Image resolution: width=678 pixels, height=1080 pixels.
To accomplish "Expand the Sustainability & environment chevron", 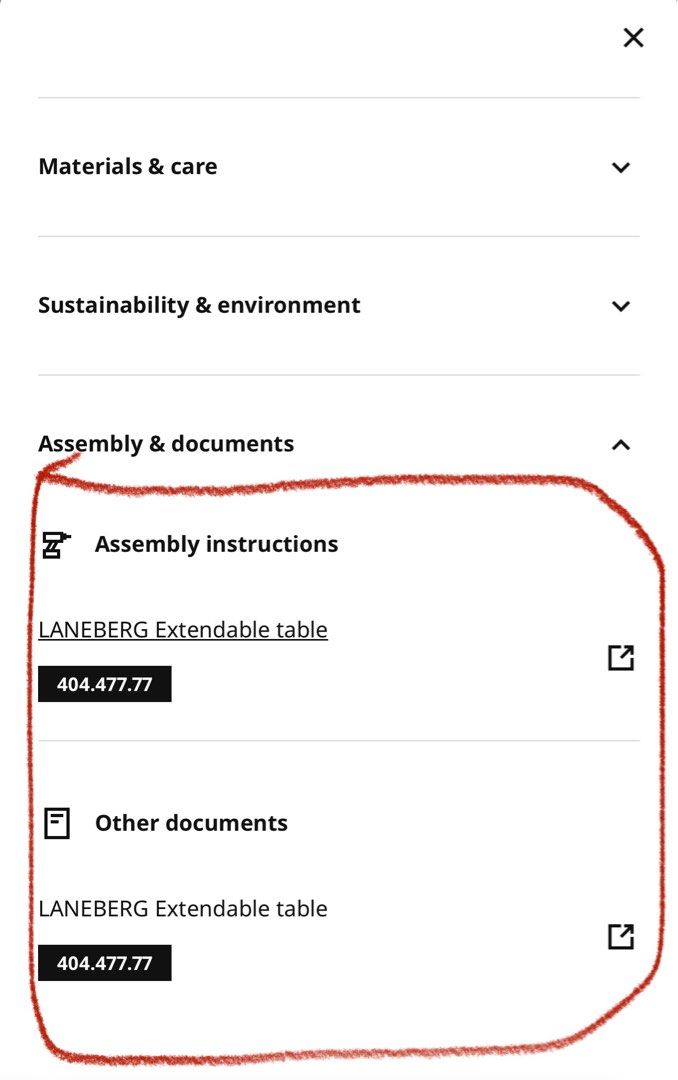I will (621, 306).
